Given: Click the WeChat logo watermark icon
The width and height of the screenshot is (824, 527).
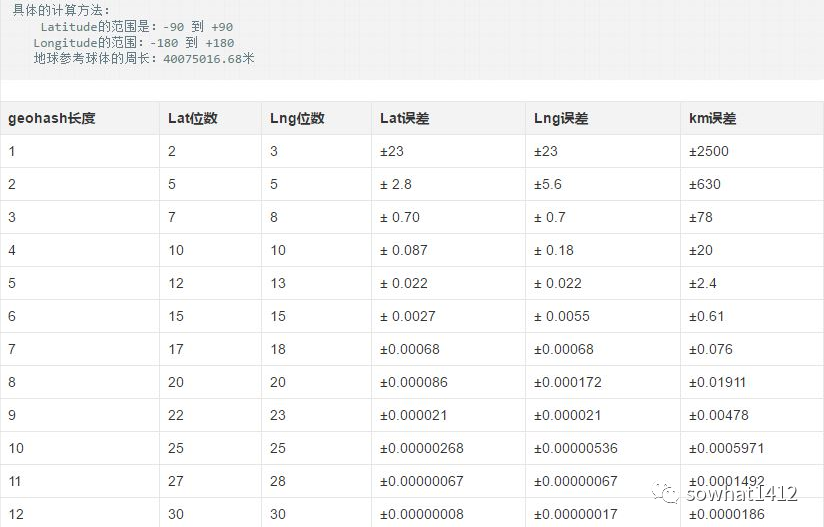Looking at the screenshot, I should click(666, 492).
